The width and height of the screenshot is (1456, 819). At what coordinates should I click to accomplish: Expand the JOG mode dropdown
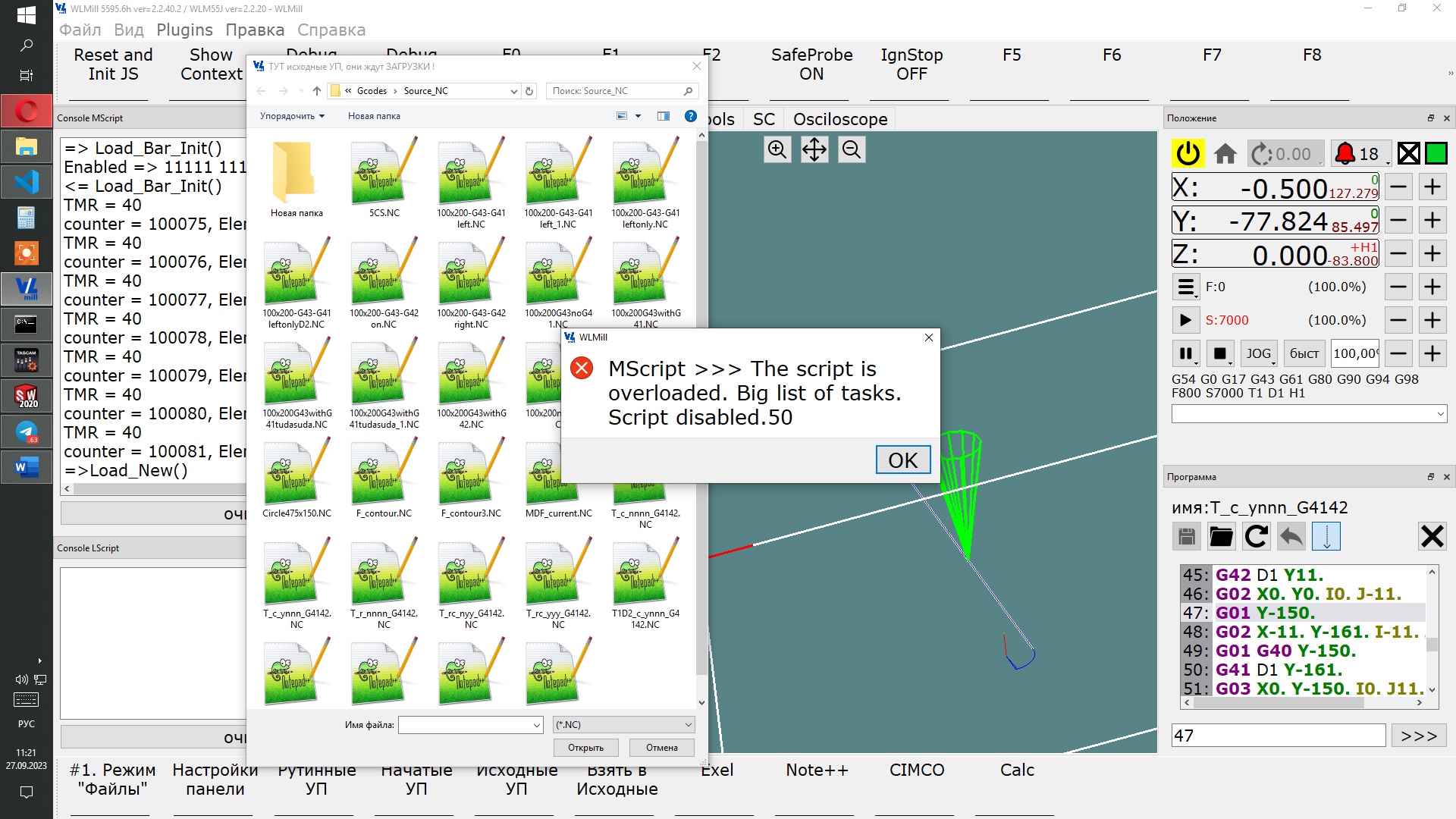1259,353
